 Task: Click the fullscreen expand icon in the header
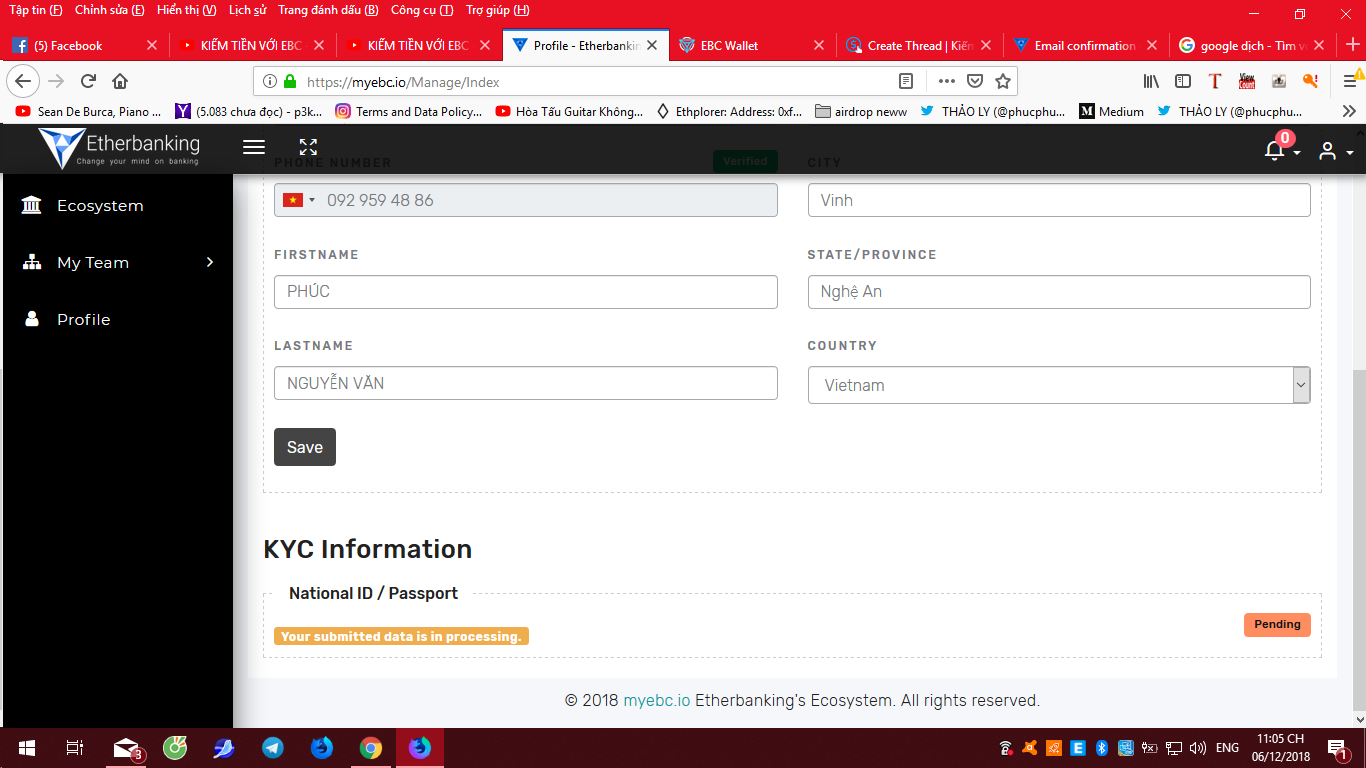click(x=308, y=147)
